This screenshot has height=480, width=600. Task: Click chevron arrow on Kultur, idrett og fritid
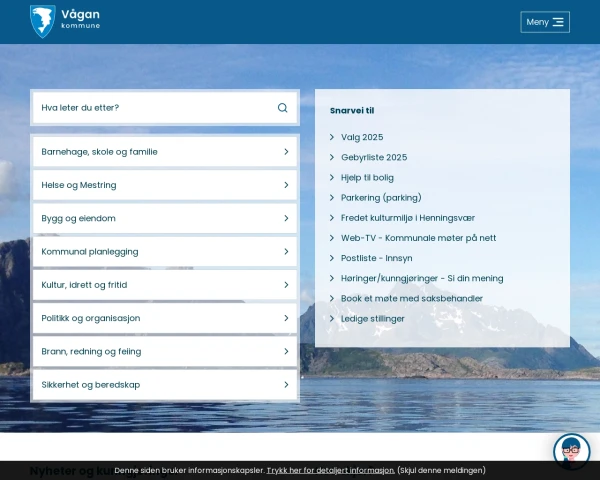(286, 285)
